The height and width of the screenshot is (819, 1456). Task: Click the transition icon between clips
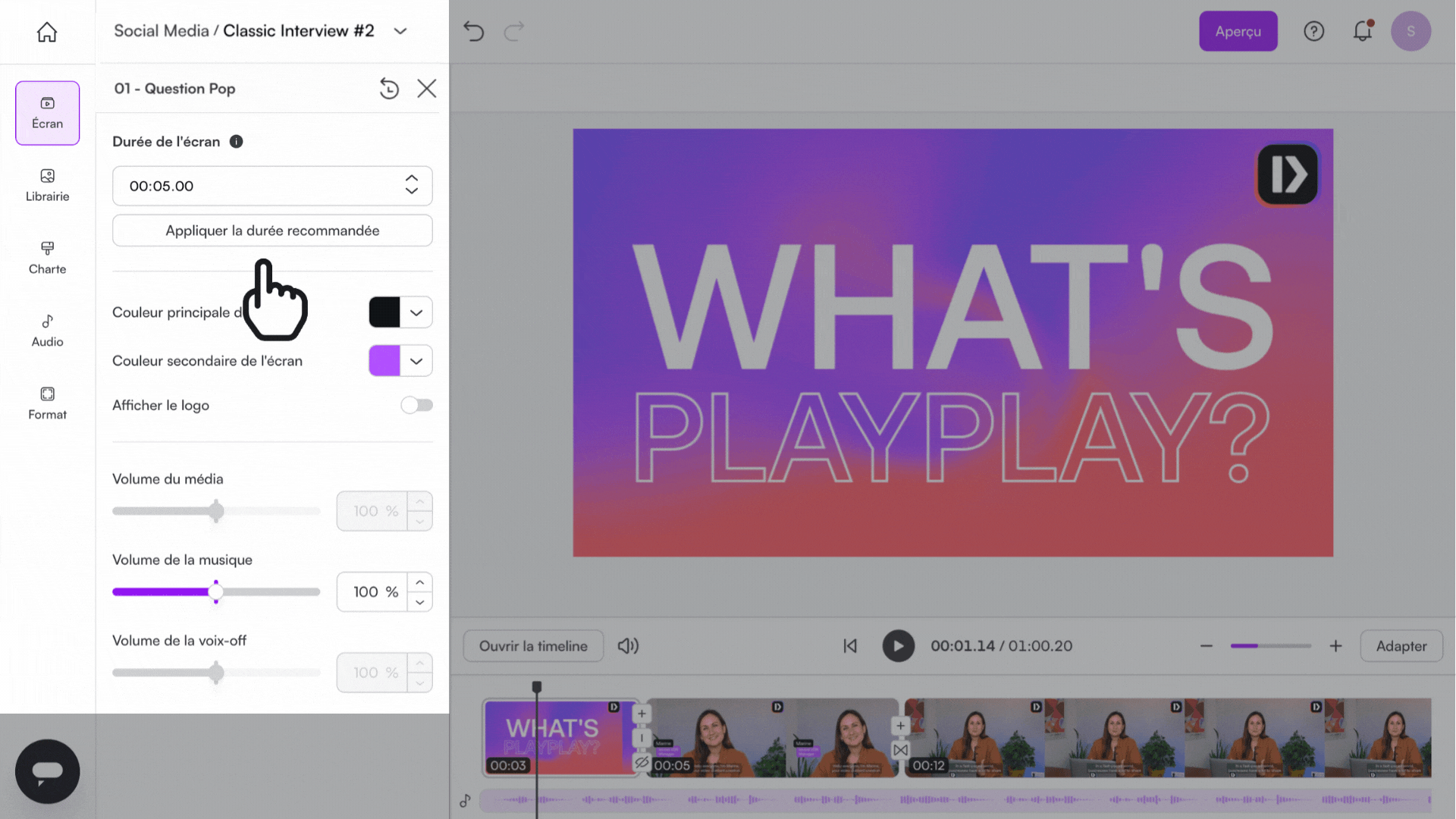coord(900,750)
